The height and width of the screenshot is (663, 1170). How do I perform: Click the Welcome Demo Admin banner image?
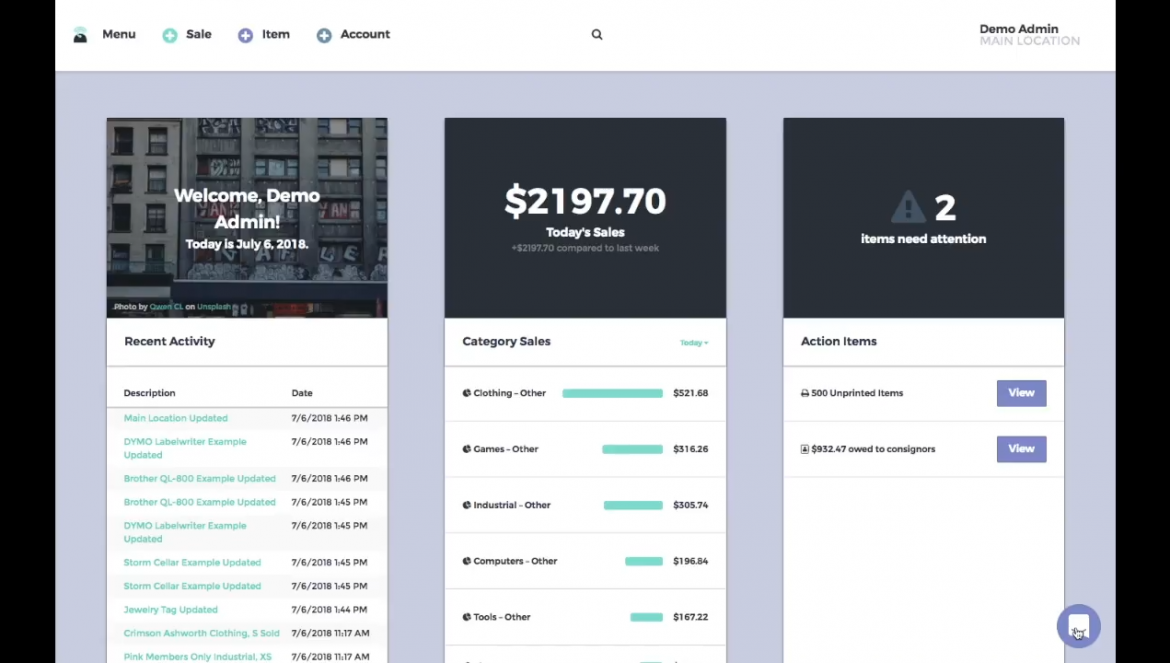(x=246, y=217)
